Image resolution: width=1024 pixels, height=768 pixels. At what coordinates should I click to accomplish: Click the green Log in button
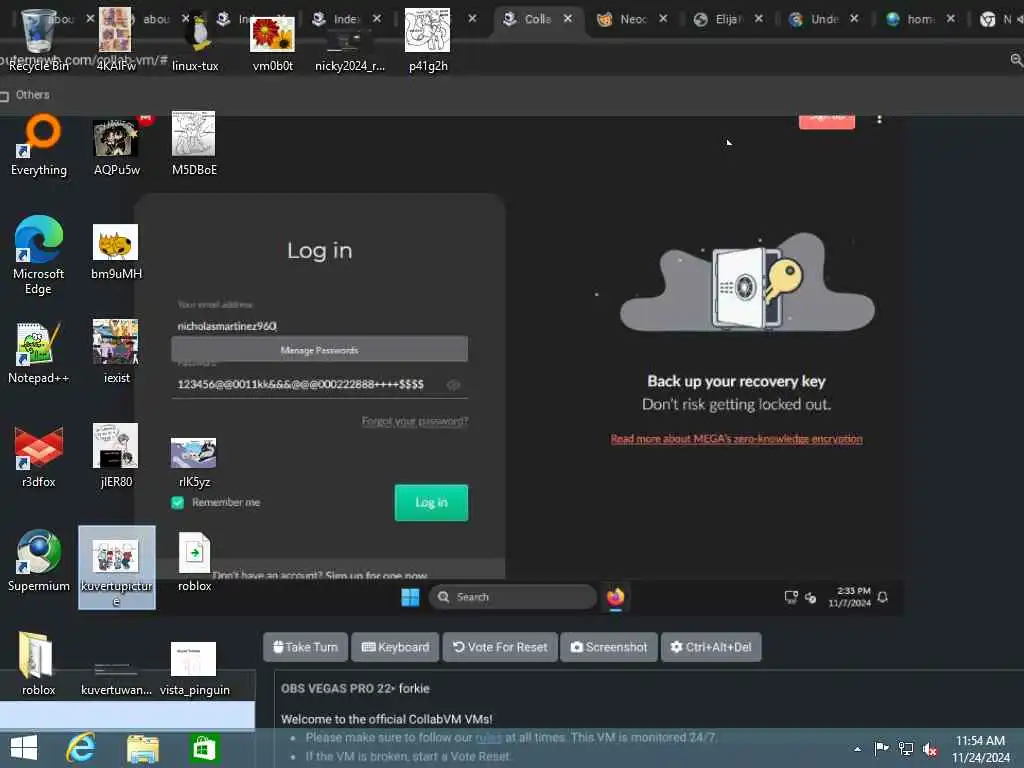431,502
